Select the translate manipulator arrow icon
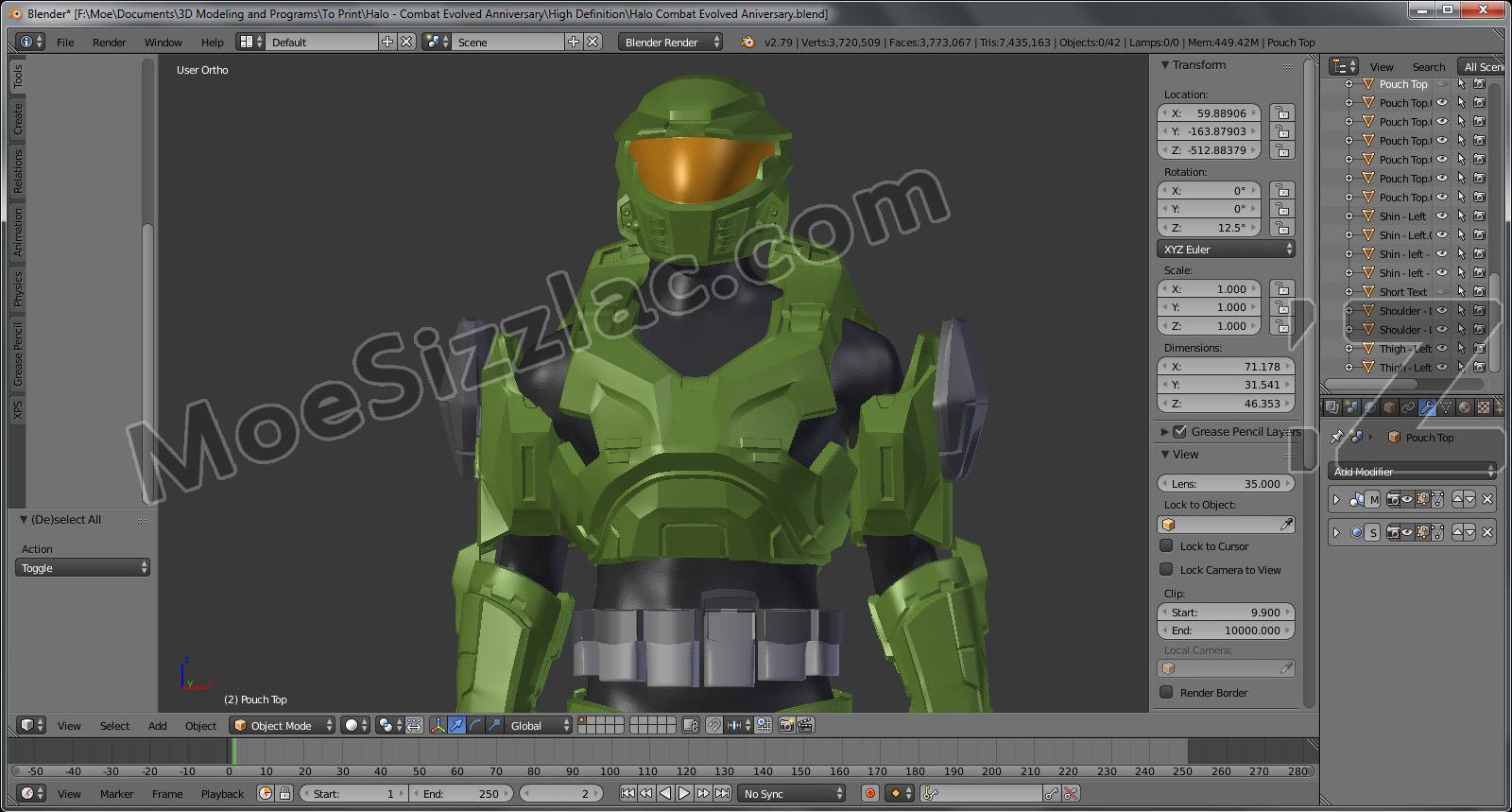 [457, 726]
